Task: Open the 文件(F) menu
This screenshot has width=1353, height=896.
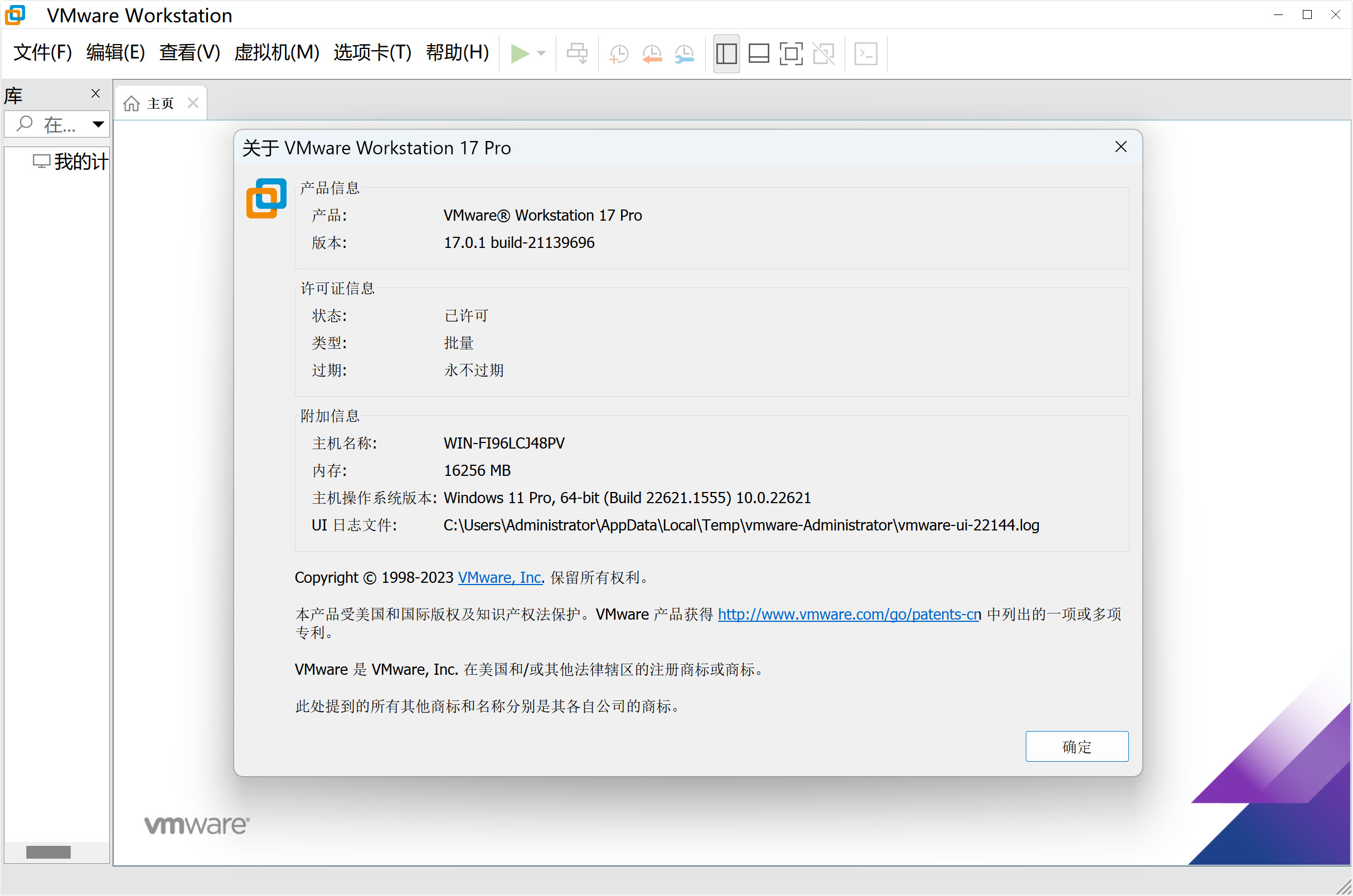Action: (x=42, y=52)
